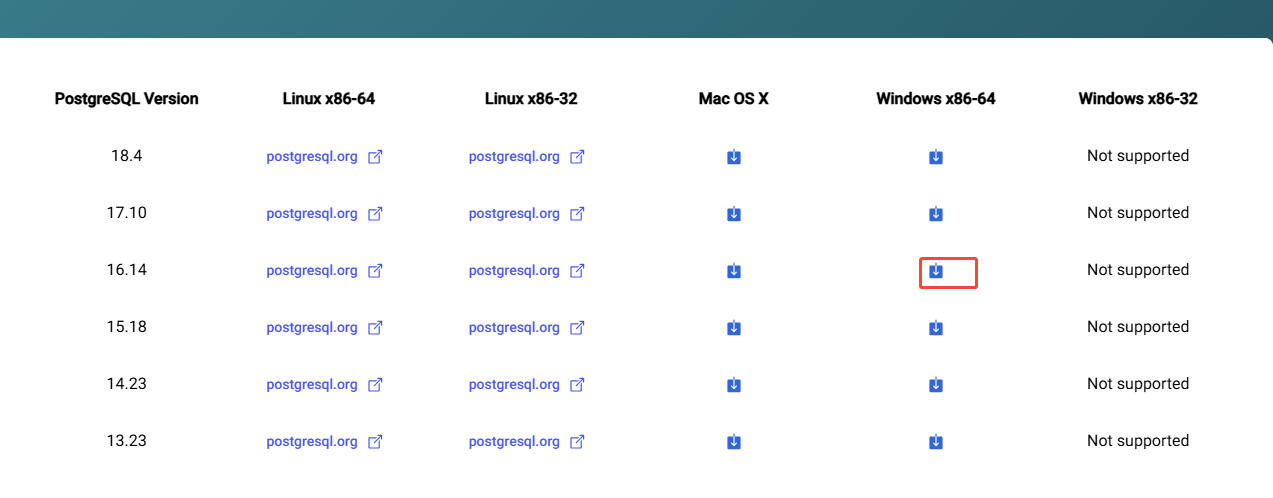Click external-link icon for 14.23 Linux x86-32

[x=577, y=385]
